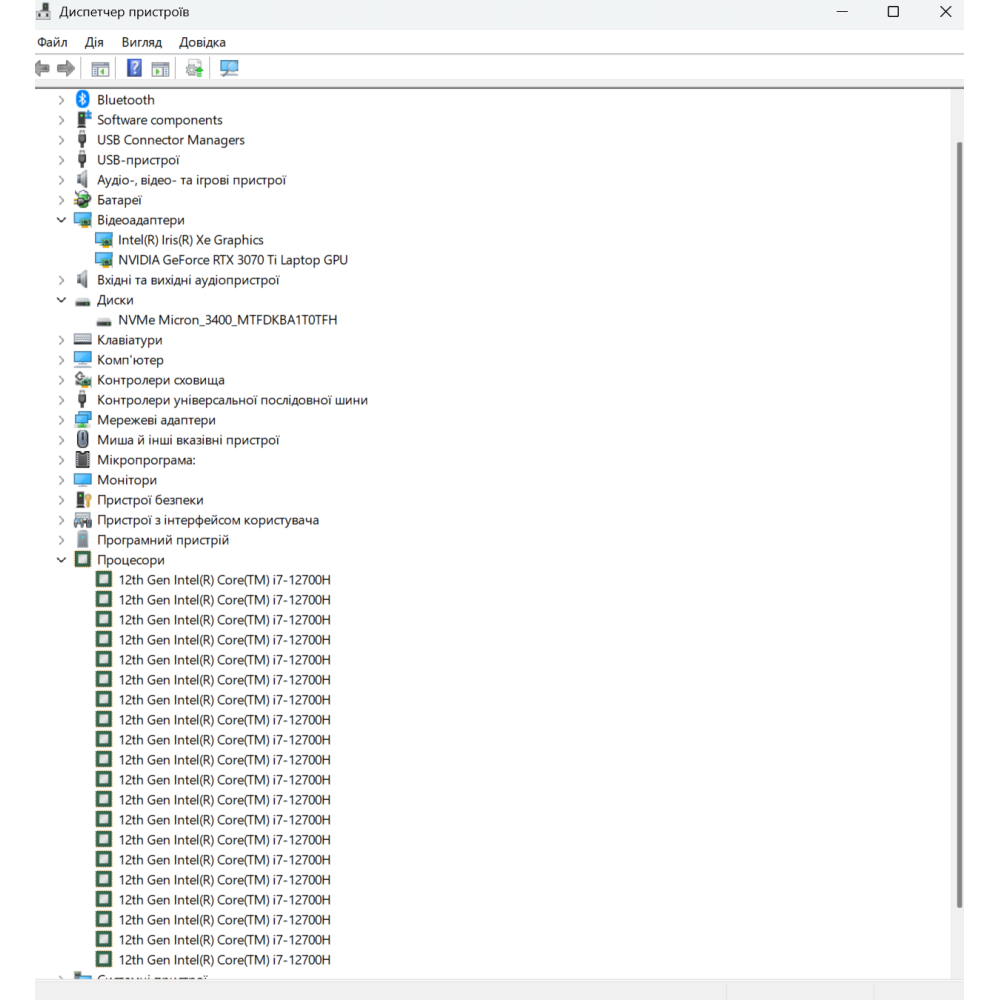Collapse the Відеоадаптери category
Image resolution: width=1000 pixels, height=1000 pixels.
(x=61, y=220)
